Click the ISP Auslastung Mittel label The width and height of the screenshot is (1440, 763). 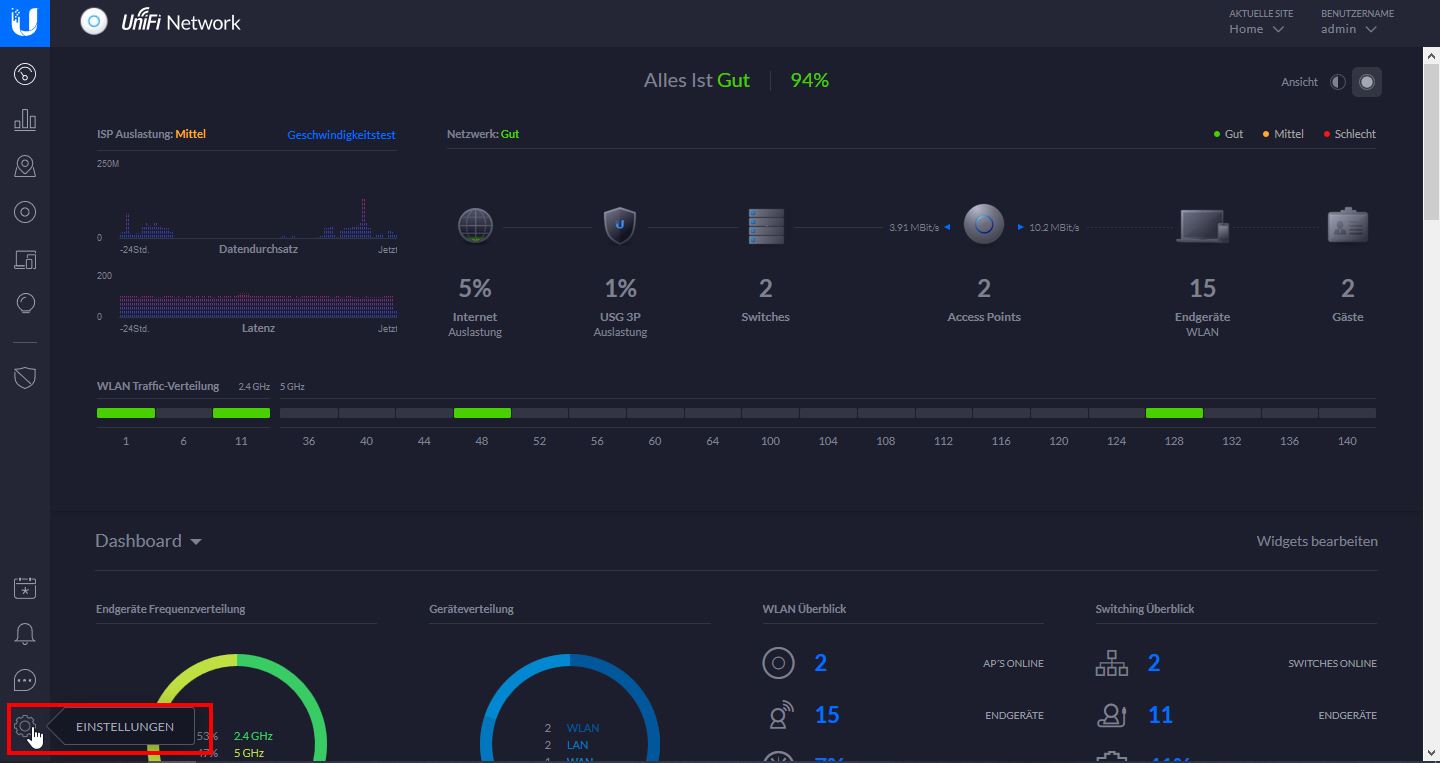[151, 134]
